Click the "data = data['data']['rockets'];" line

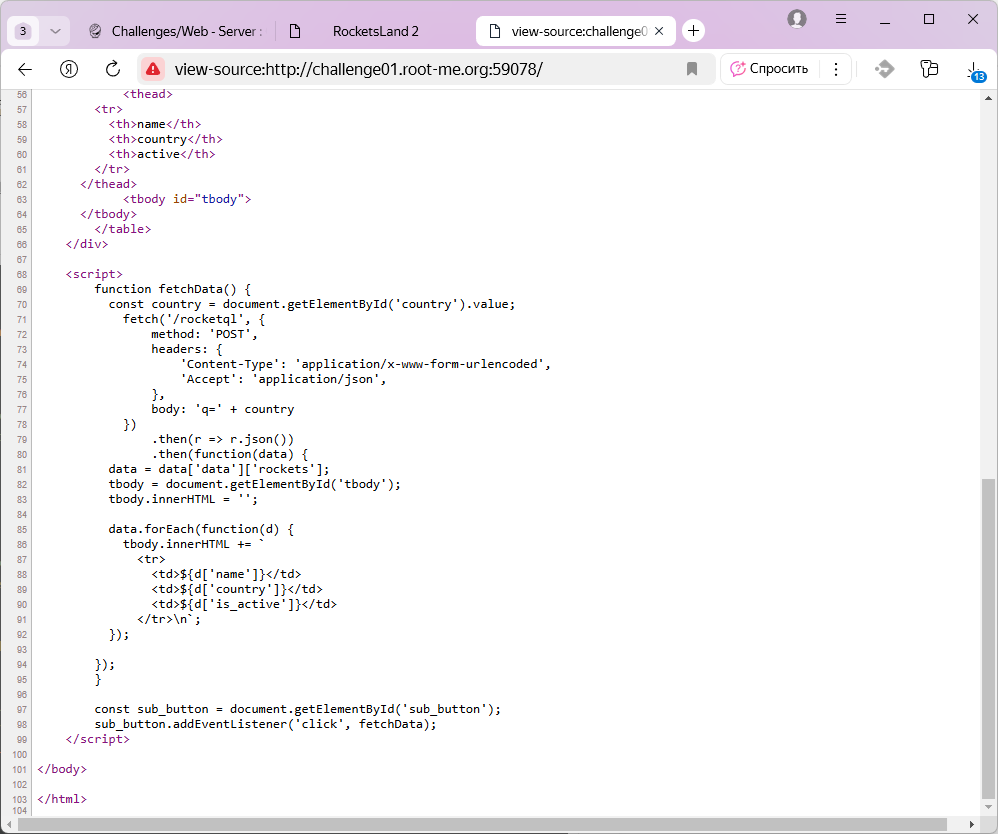[x=219, y=469]
